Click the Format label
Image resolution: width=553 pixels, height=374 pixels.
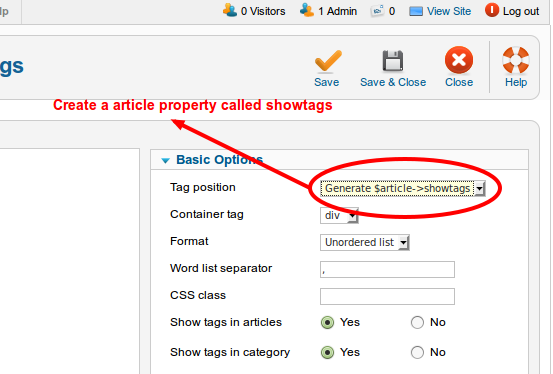[x=189, y=241]
